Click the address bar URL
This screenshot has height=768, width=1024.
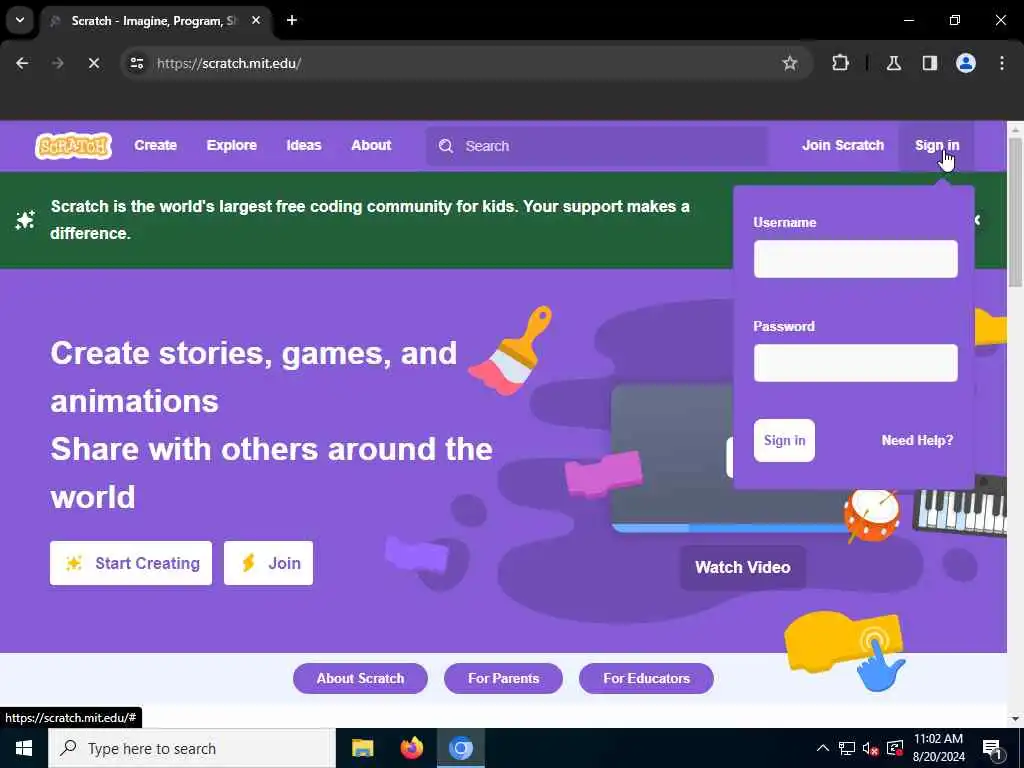pyautogui.click(x=229, y=63)
